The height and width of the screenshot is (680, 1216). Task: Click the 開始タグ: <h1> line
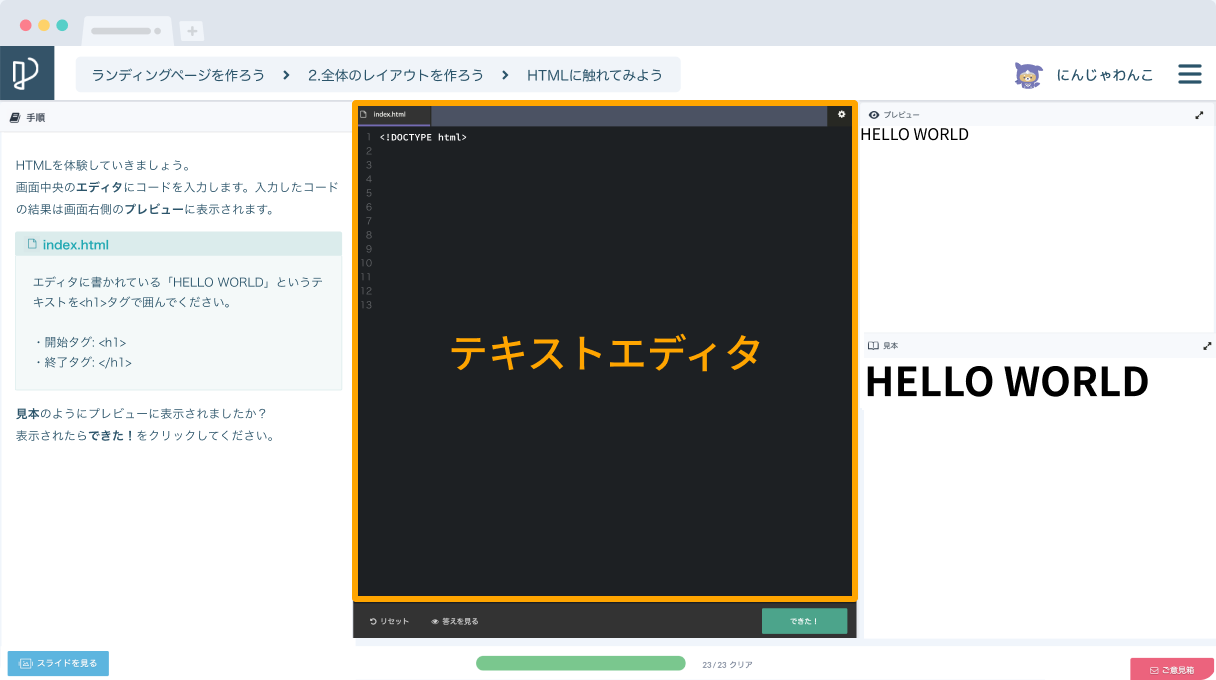click(80, 343)
